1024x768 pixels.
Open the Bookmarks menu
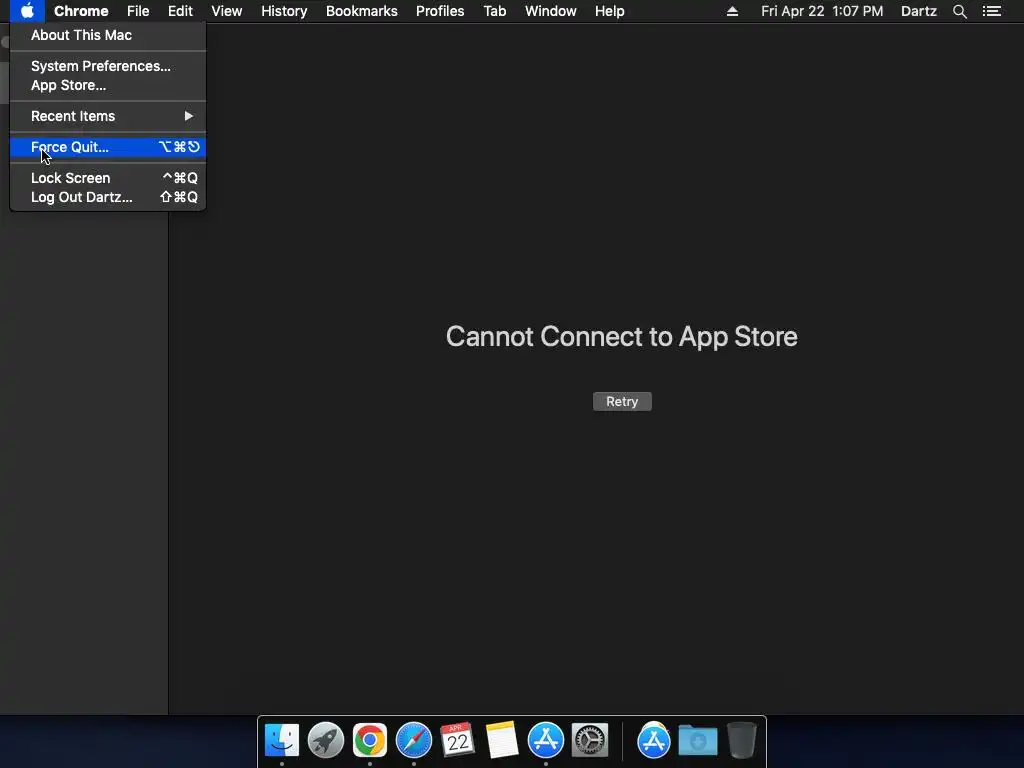(x=362, y=11)
